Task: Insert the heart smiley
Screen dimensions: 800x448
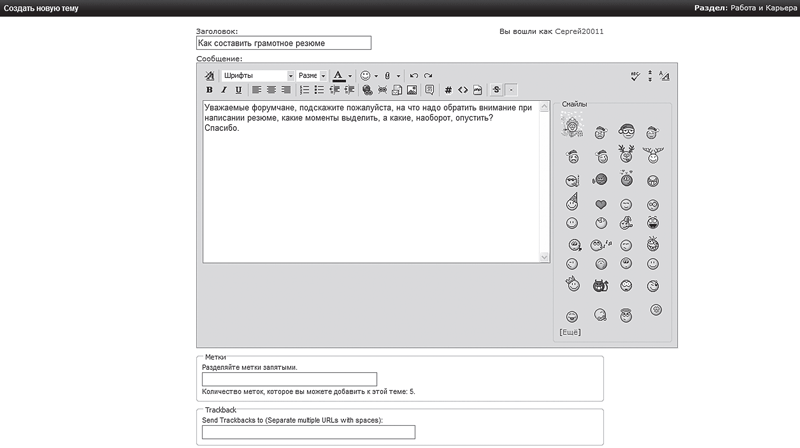Action: (601, 205)
